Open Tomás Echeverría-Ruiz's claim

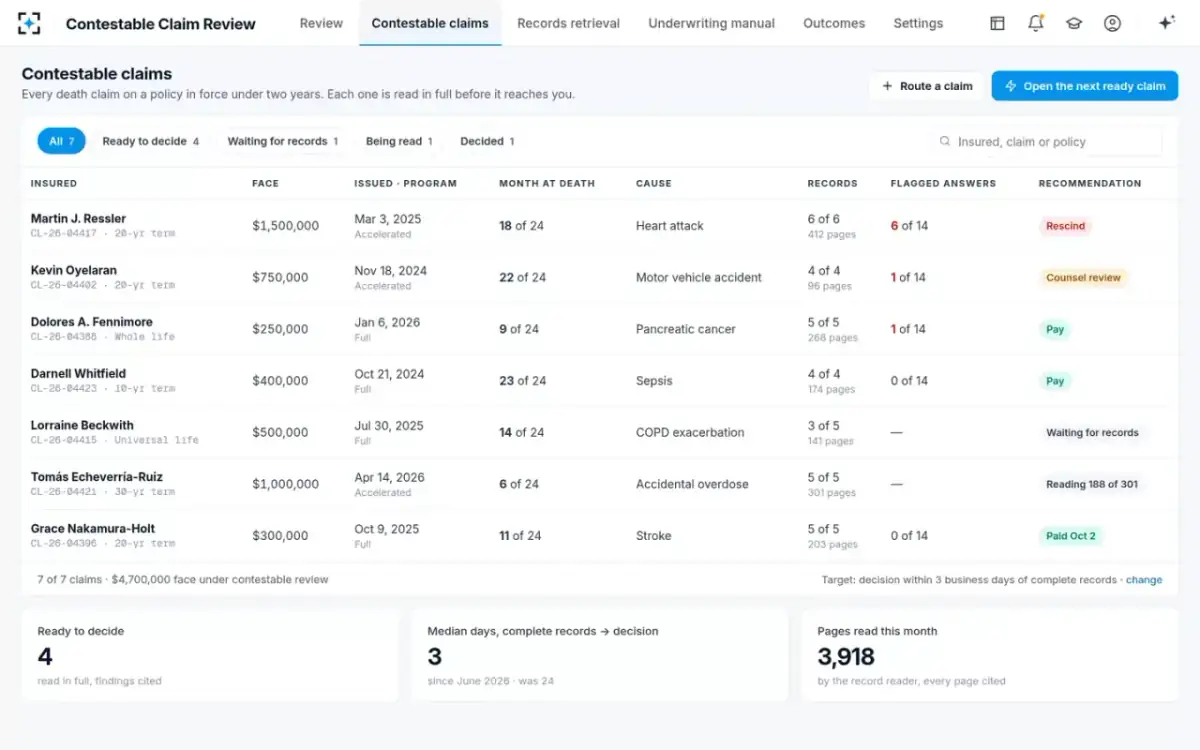pos(599,484)
